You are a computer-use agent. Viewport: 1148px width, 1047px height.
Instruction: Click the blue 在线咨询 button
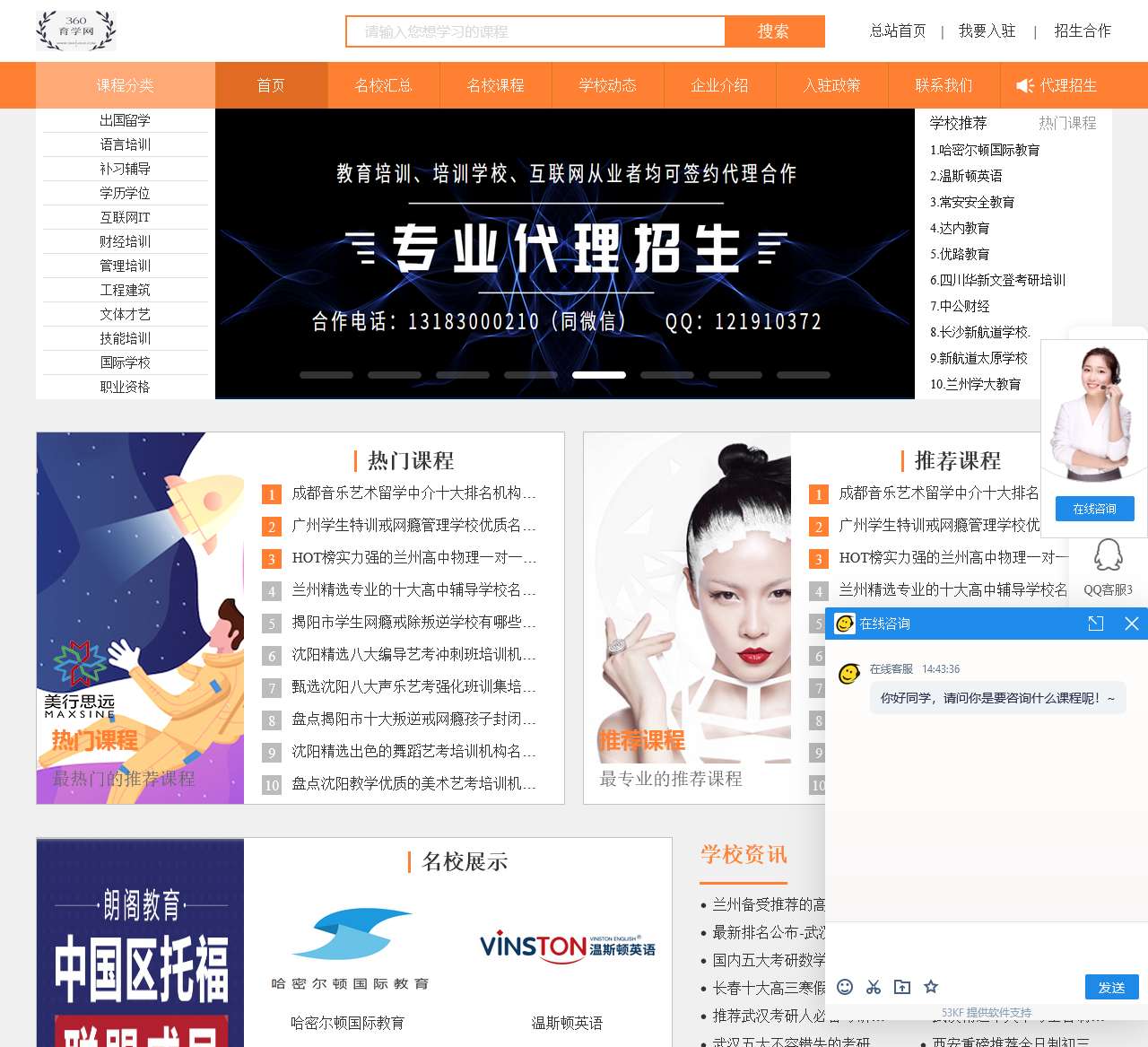(1095, 509)
